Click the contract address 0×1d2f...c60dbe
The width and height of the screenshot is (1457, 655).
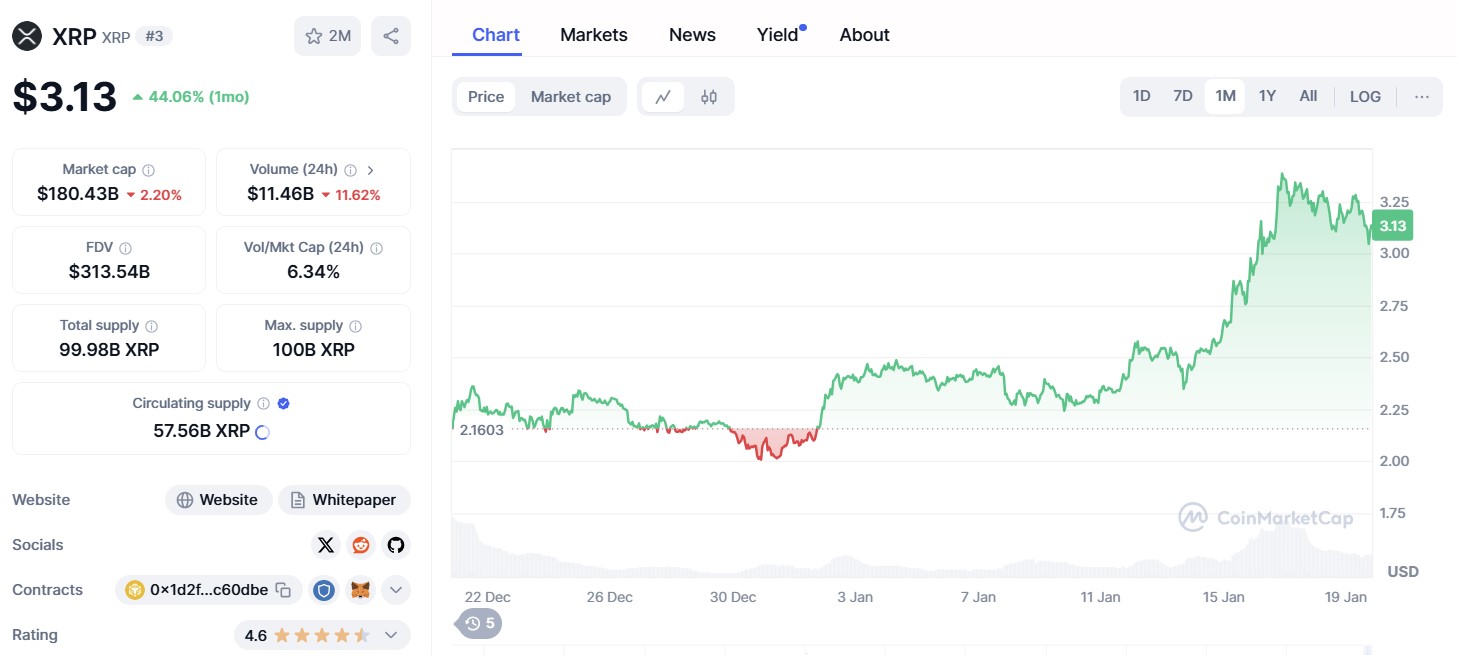pos(209,590)
